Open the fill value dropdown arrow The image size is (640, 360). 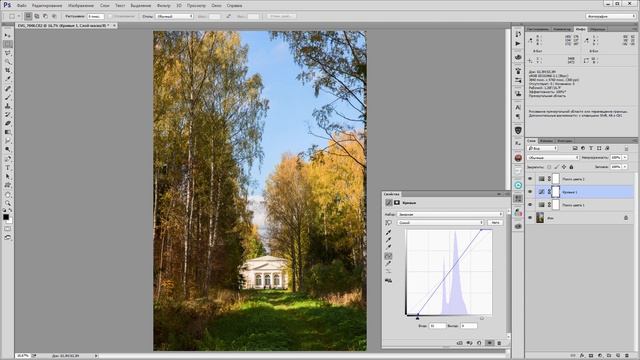(625, 167)
